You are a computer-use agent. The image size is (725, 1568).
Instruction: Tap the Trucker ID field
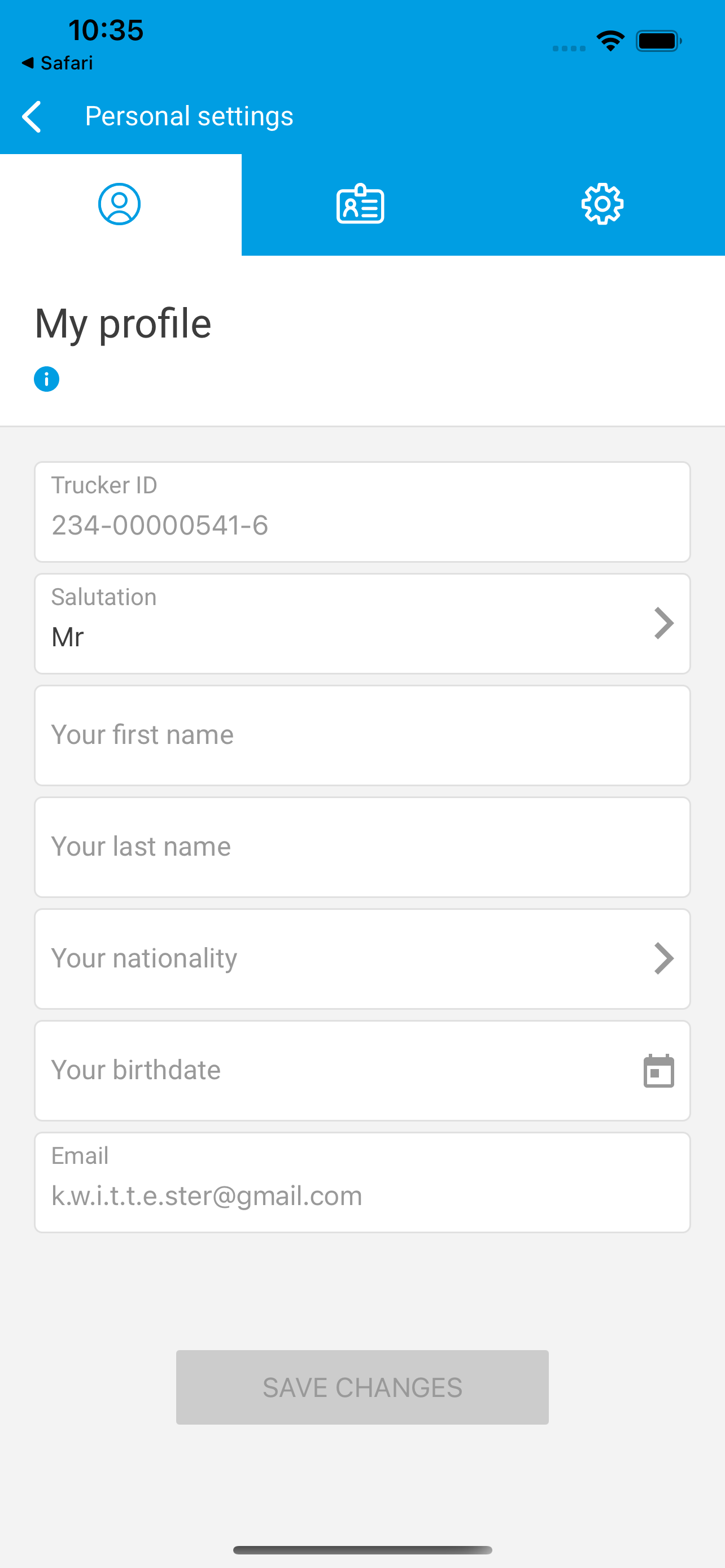click(x=362, y=512)
